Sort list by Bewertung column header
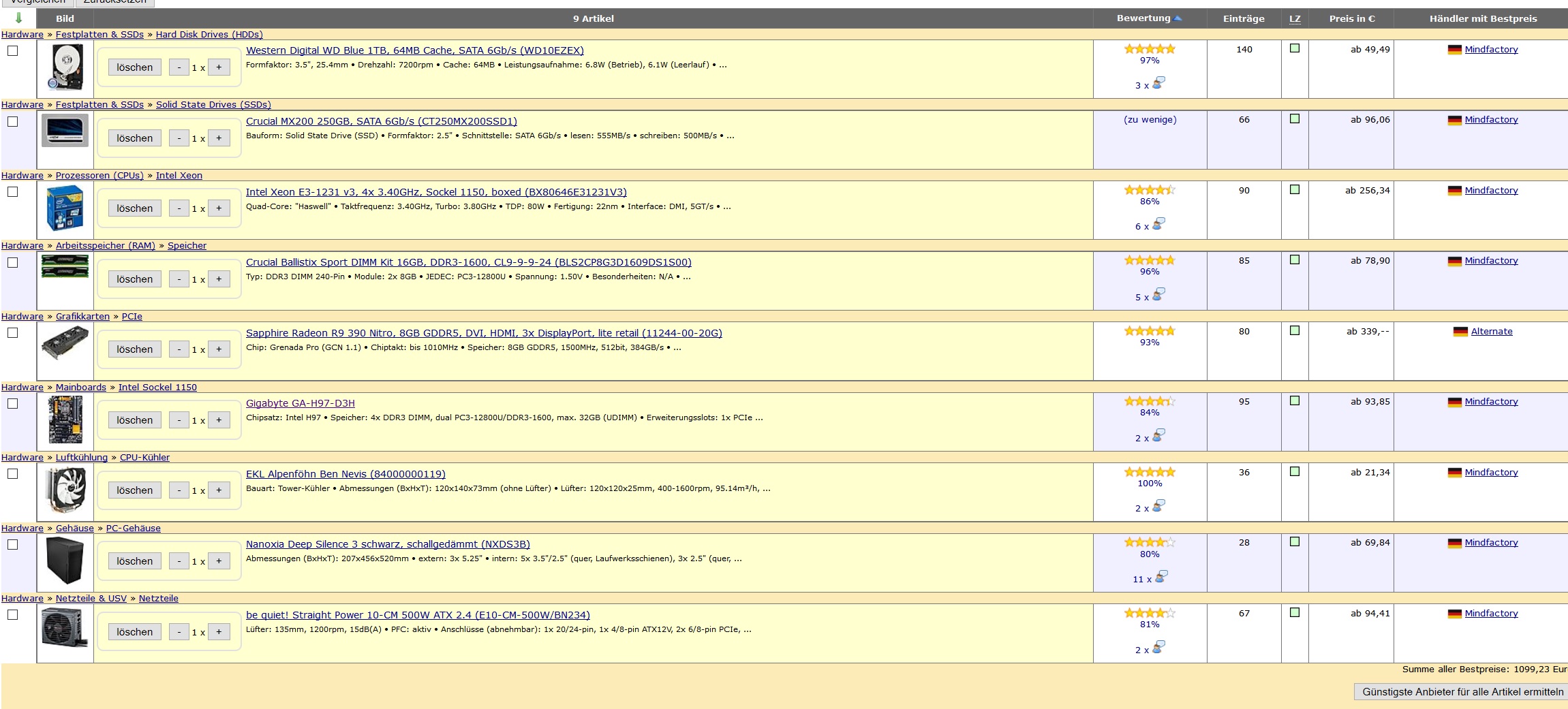Screen dimensions: 1568x709 [x=1143, y=18]
